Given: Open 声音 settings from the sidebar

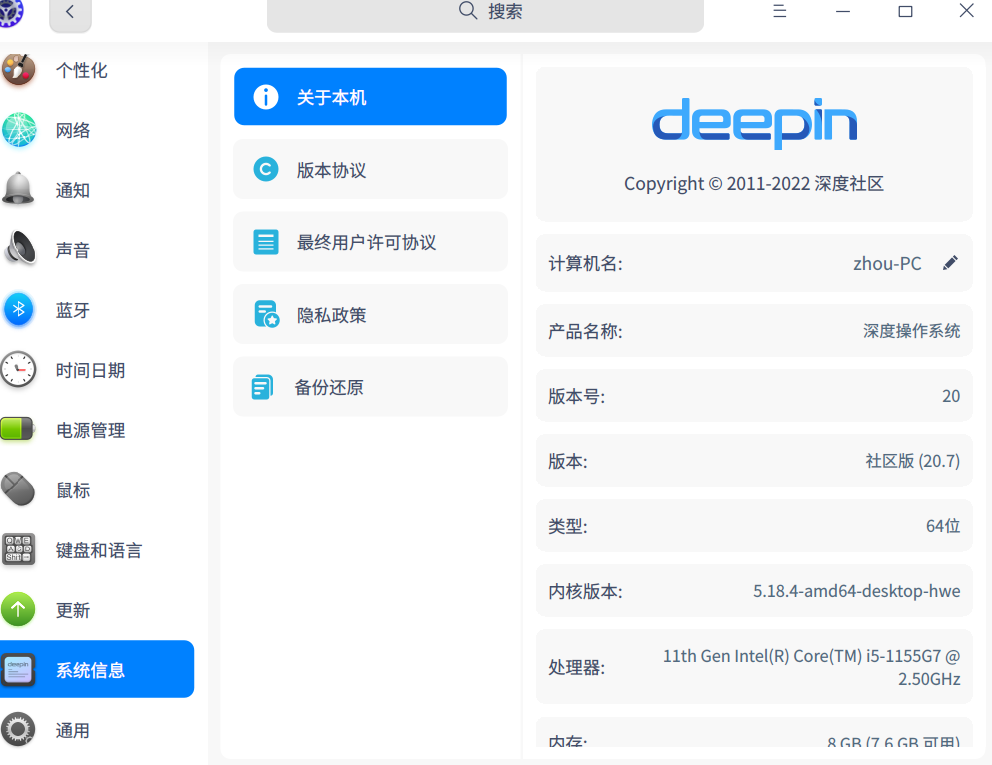Looking at the screenshot, I should [73, 250].
